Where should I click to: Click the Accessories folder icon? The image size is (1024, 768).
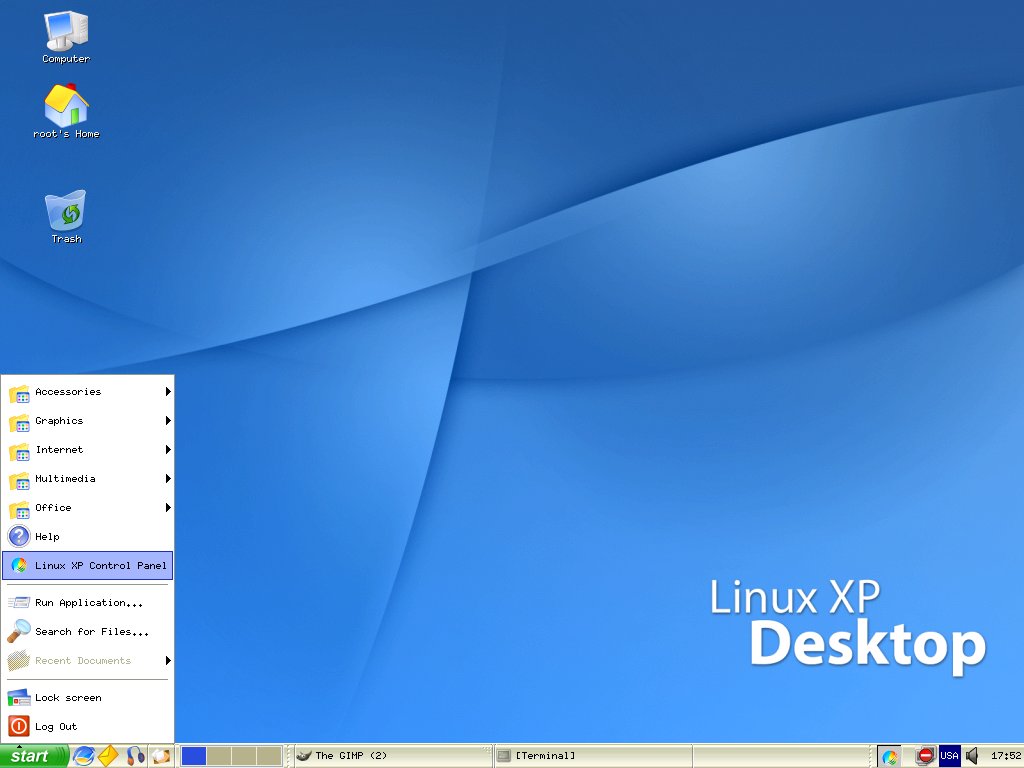19,393
